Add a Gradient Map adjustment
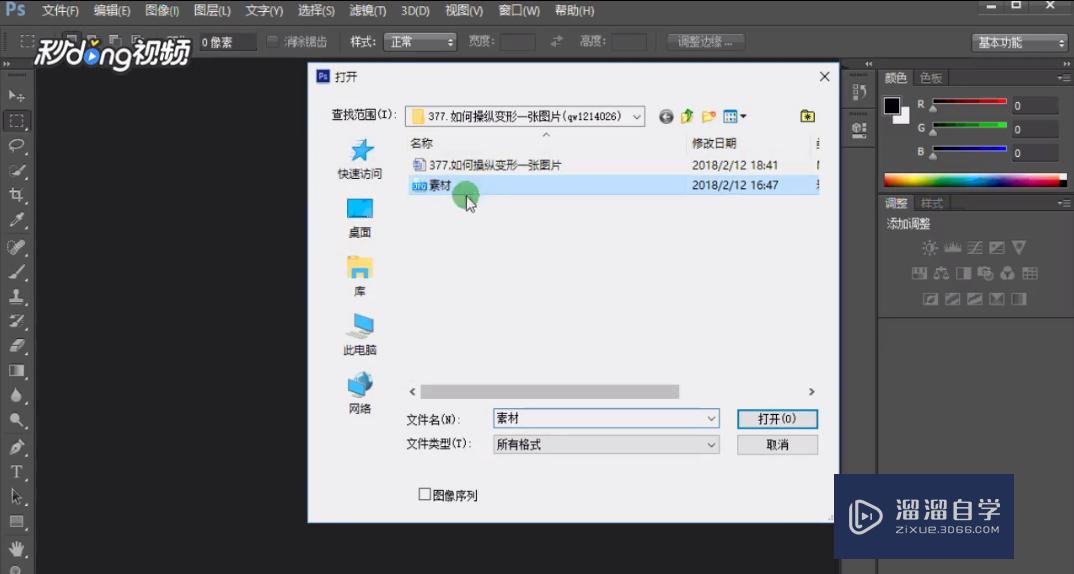 (x=1019, y=299)
